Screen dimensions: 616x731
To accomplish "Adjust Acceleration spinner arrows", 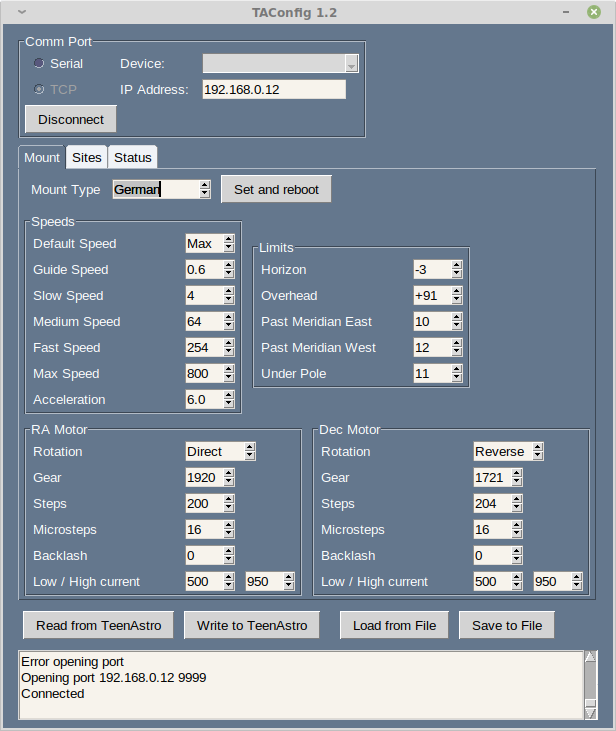I will click(x=228, y=400).
